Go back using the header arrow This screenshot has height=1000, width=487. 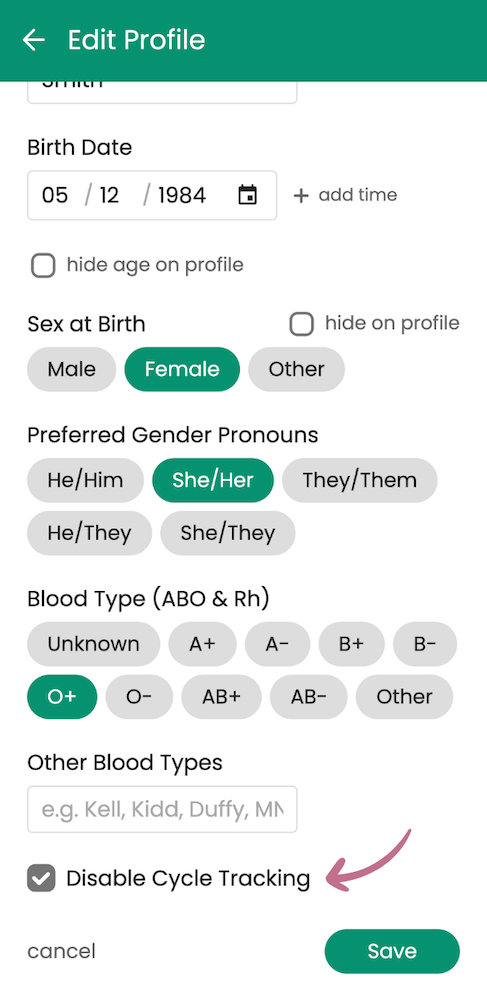pyautogui.click(x=34, y=40)
